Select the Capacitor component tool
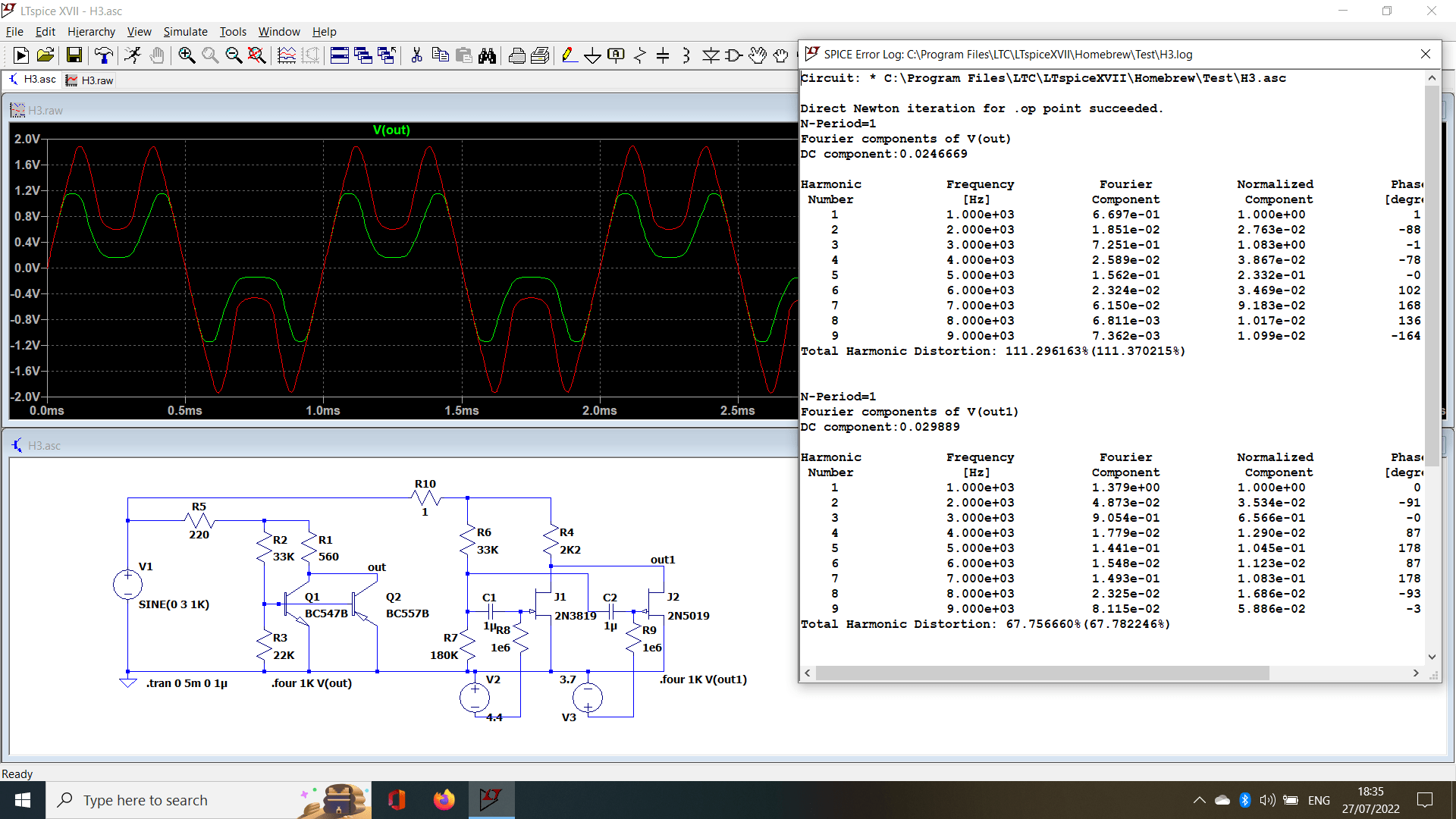Viewport: 1456px width, 819px height. pyautogui.click(x=663, y=55)
